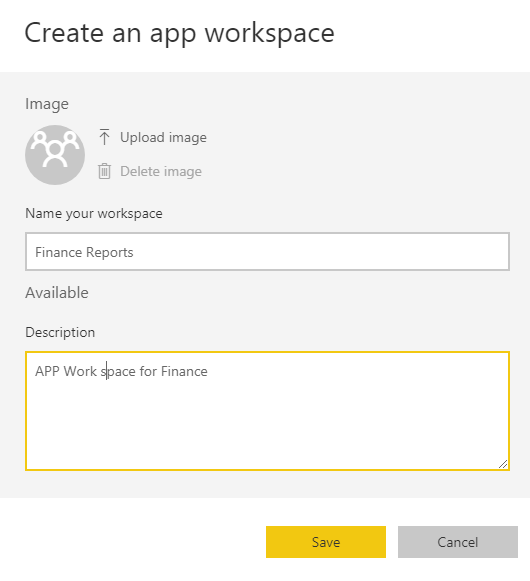The width and height of the screenshot is (530, 581).
Task: Click the Image section label
Action: tap(47, 104)
